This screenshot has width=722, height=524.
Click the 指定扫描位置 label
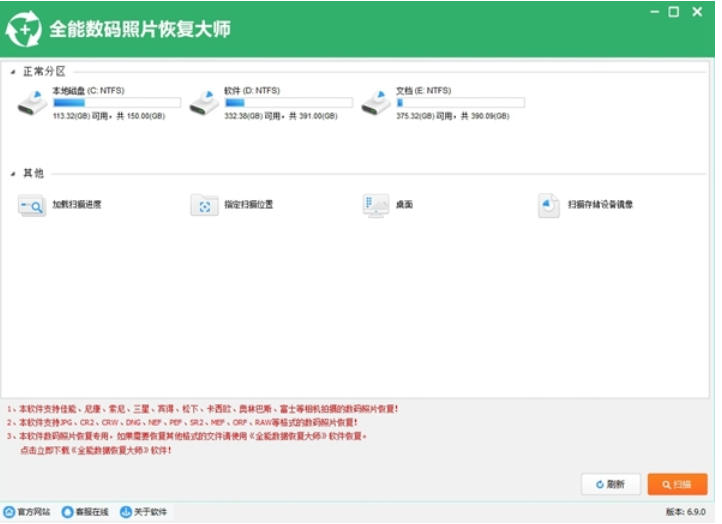pos(249,204)
